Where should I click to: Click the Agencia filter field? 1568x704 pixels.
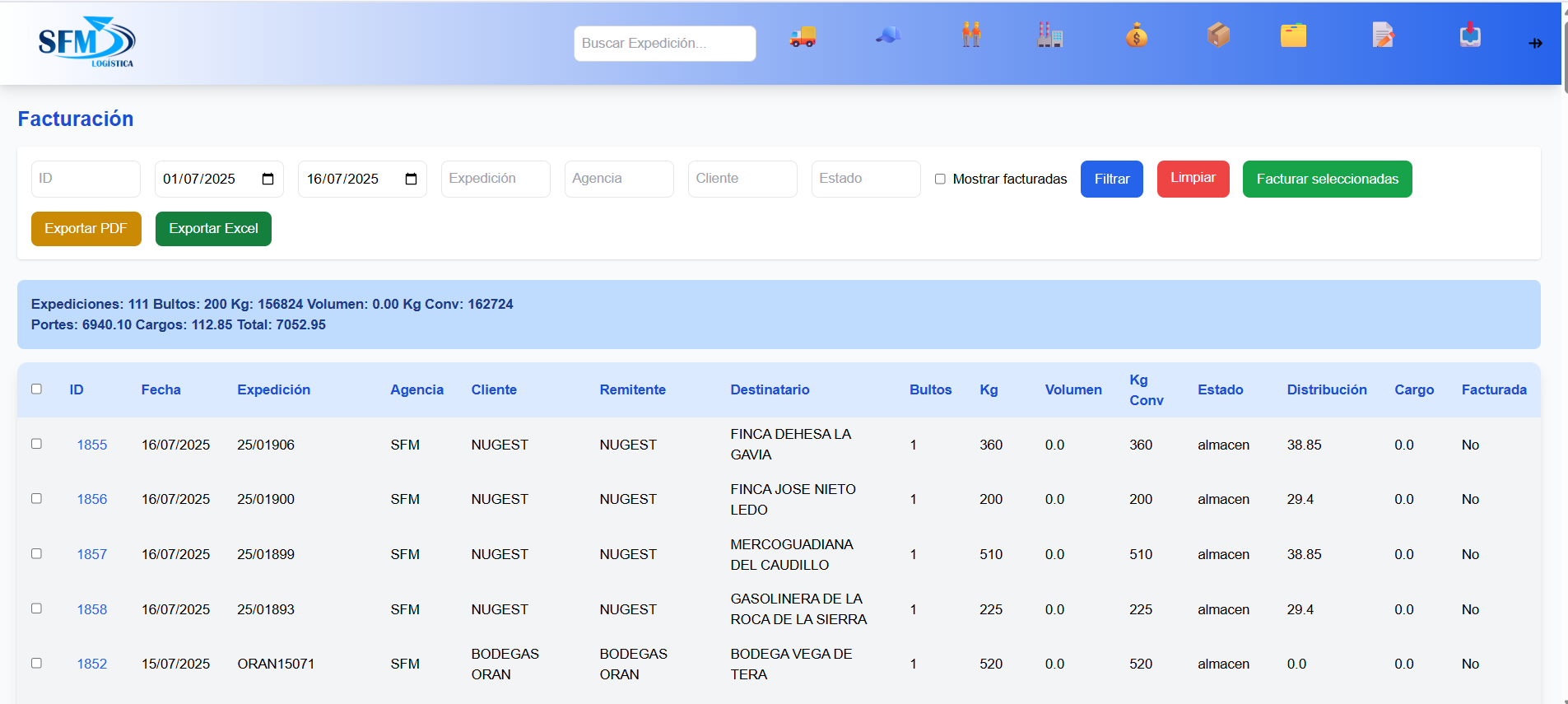click(x=619, y=179)
